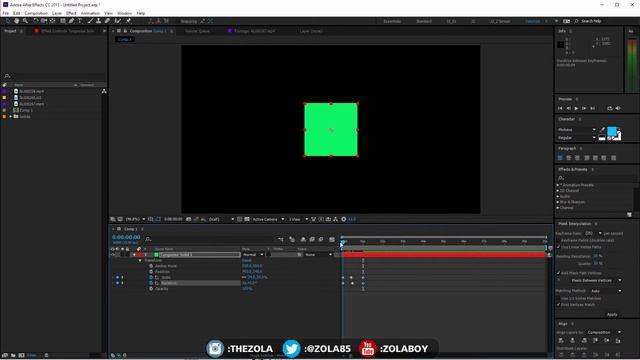The height and width of the screenshot is (360, 640).
Task: Select the Brush tool
Action: pyautogui.click(x=90, y=21)
